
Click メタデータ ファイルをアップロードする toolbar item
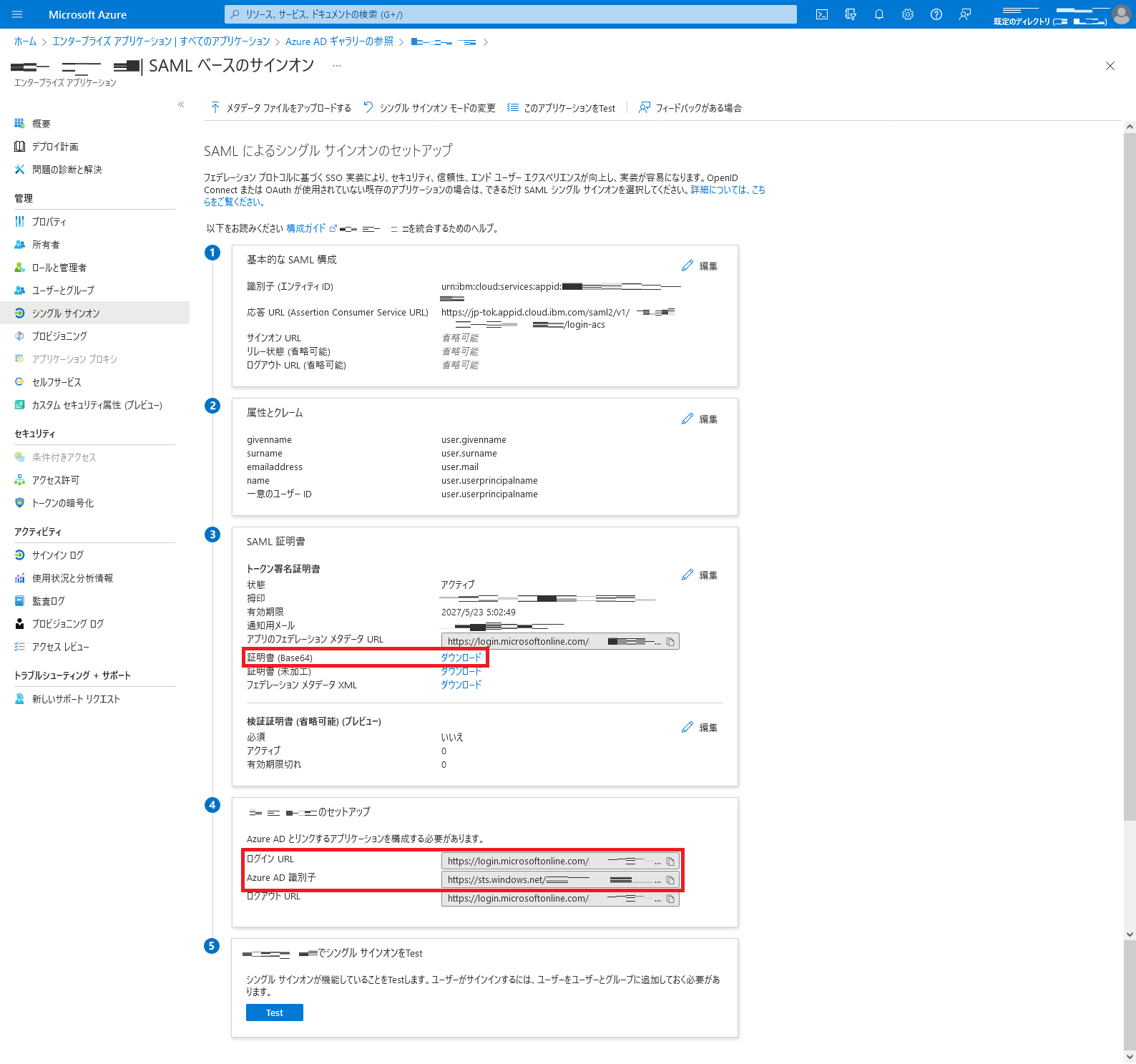[281, 108]
